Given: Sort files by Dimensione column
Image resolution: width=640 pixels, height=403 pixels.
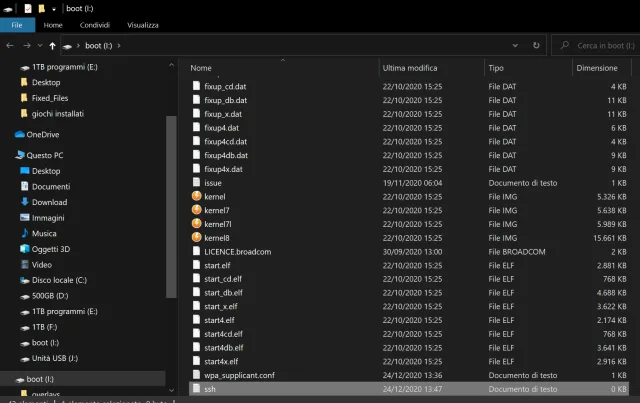Looking at the screenshot, I should (x=597, y=68).
